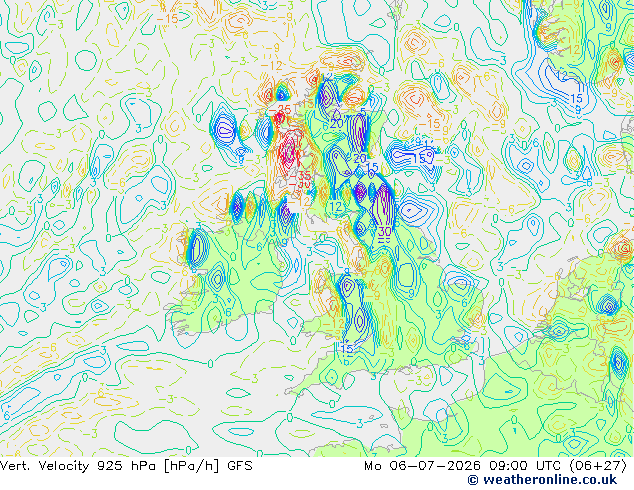Screen dimensions: 634x490
Task: Click the 'Mo 06-07-2026 09:00 UTC (06+27)' timestamp
Action: tap(496, 466)
